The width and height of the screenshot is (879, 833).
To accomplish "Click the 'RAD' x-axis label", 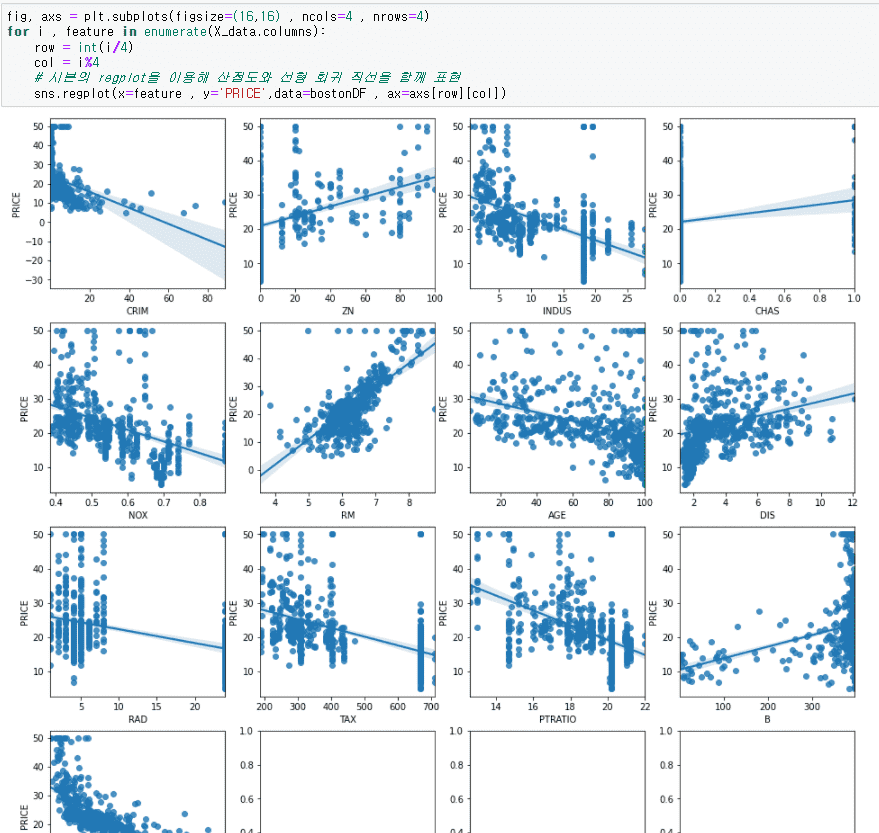I will coord(138,719).
